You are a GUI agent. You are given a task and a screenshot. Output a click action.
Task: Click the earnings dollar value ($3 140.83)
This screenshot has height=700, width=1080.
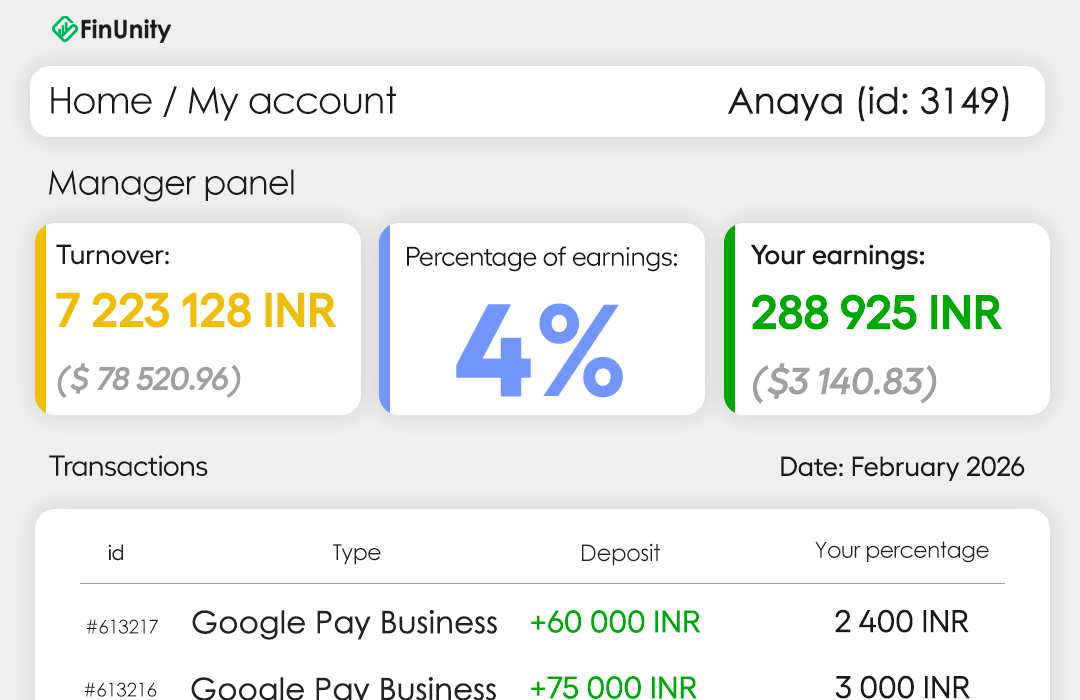844,381
